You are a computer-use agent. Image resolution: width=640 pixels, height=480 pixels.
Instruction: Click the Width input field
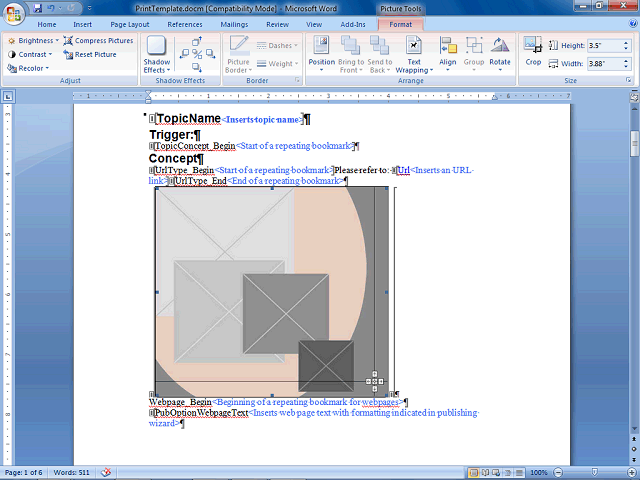pos(605,63)
